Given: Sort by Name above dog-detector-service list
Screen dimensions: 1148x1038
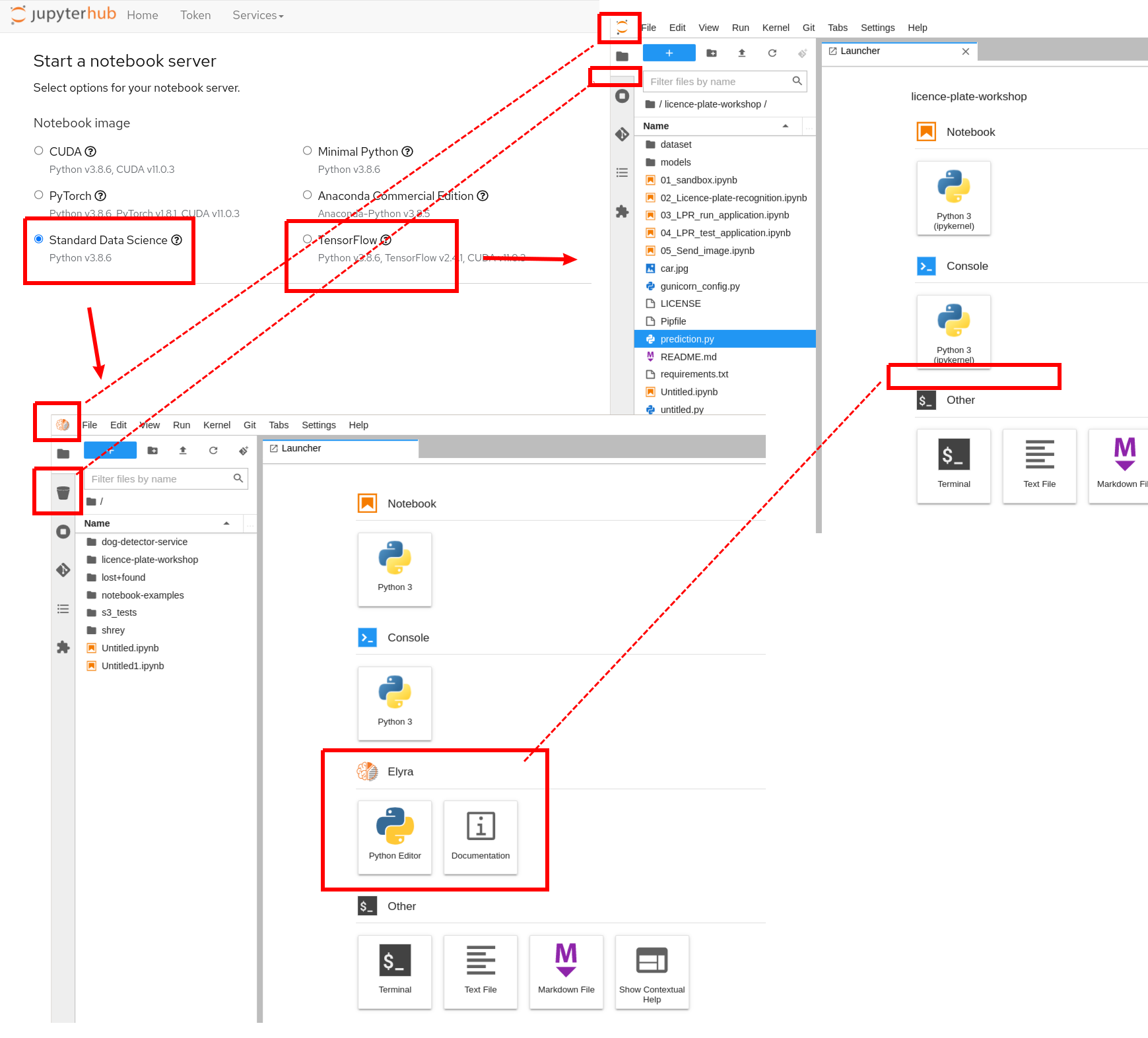Looking at the screenshot, I should point(158,523).
